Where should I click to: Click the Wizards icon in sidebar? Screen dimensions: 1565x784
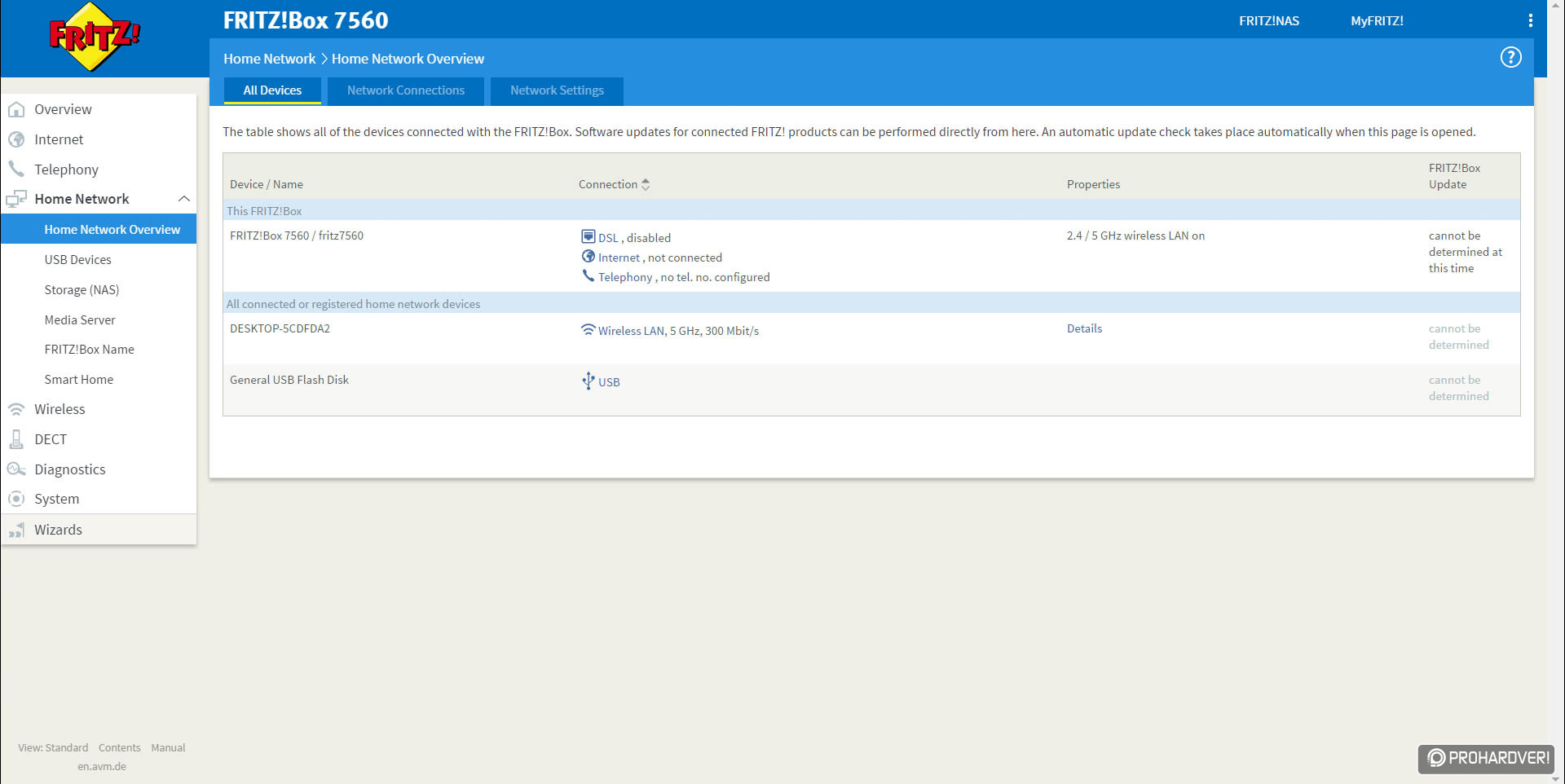(x=16, y=530)
